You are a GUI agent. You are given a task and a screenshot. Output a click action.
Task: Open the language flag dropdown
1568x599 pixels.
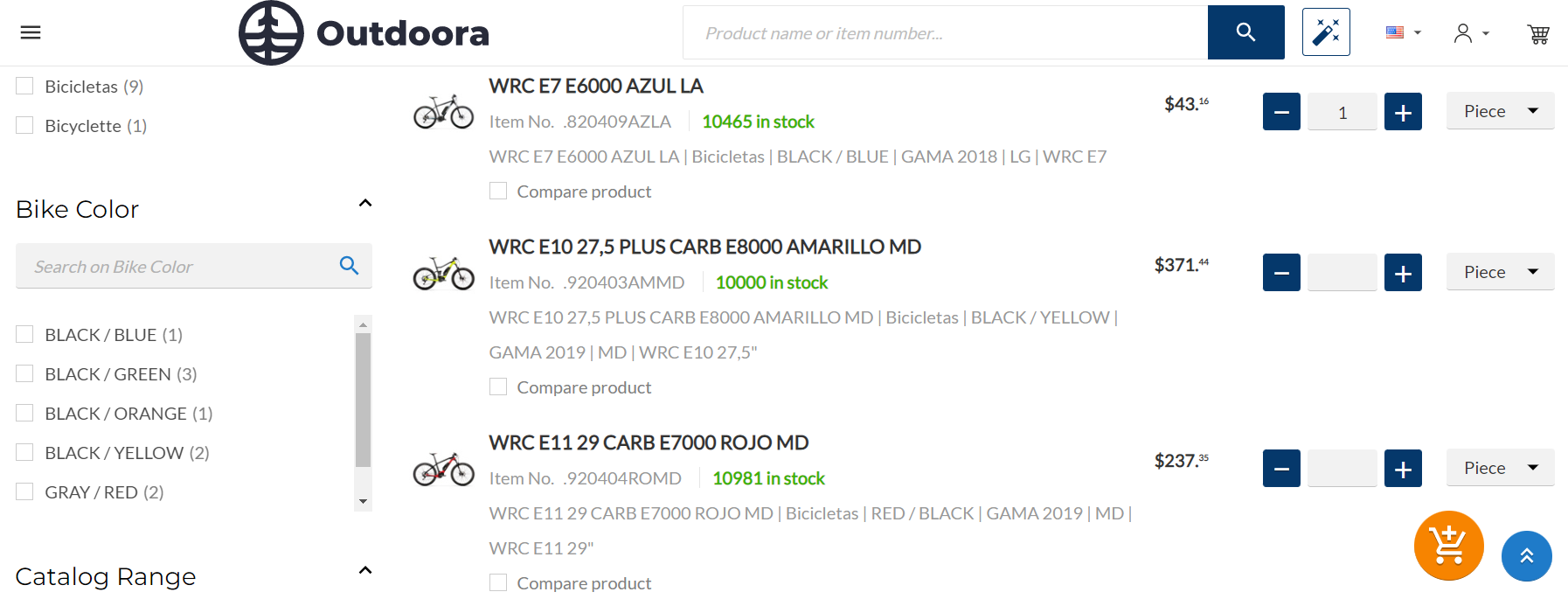tap(1403, 32)
